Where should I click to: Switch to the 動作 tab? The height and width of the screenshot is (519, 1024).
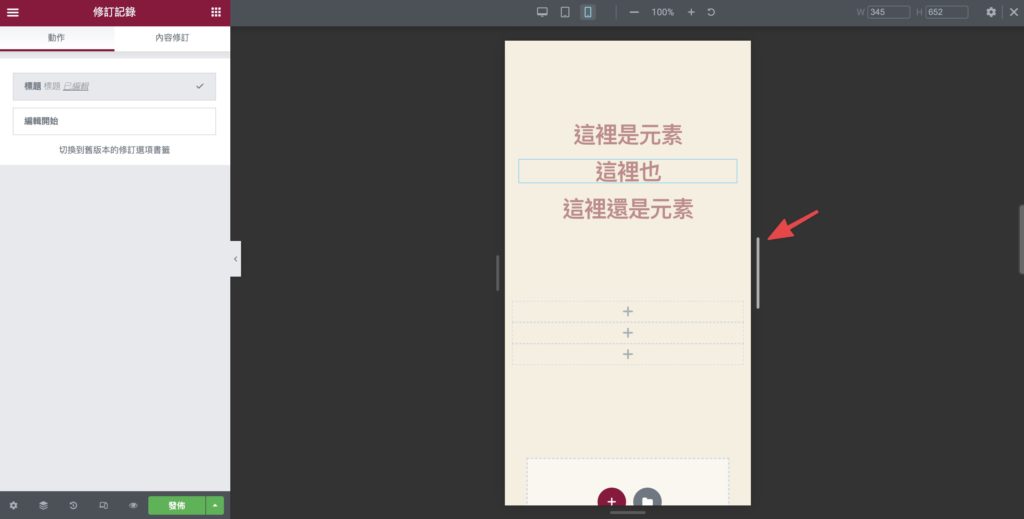[57, 38]
